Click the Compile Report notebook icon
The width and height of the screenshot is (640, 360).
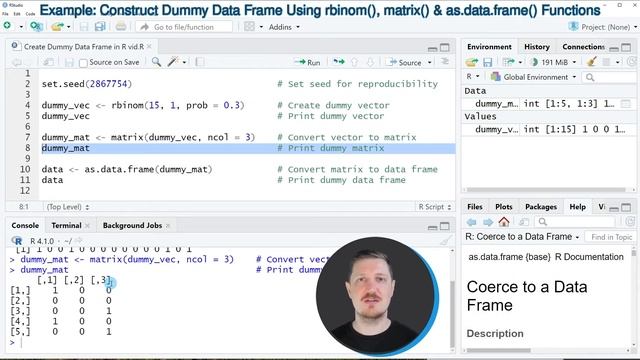pyautogui.click(x=200, y=62)
